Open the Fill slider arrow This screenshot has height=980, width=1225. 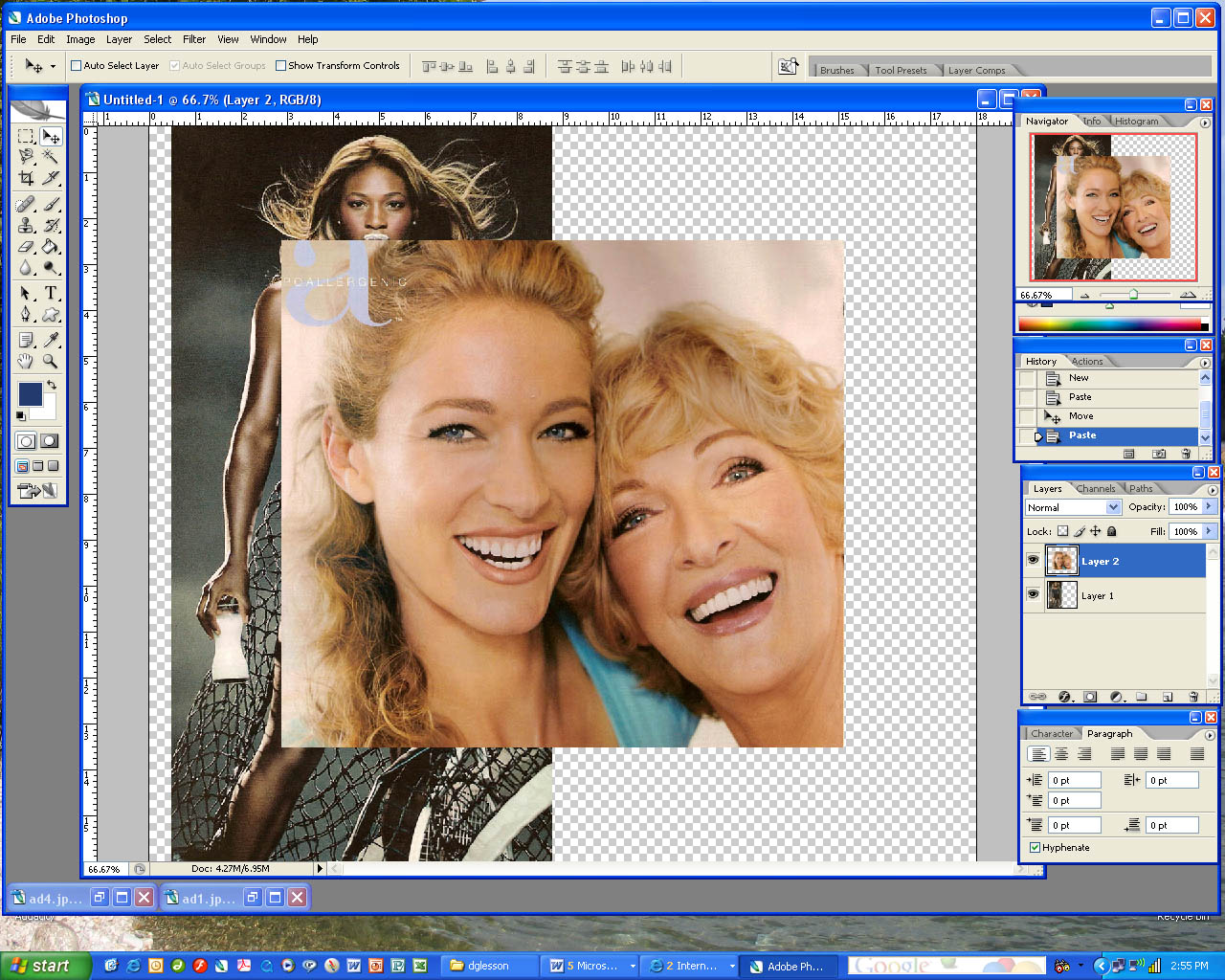tap(1209, 531)
